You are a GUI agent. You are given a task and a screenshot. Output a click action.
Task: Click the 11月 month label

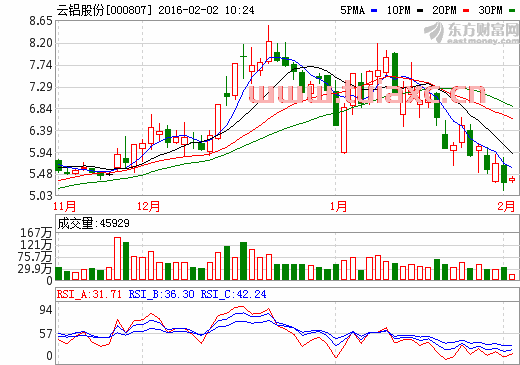[64, 206]
